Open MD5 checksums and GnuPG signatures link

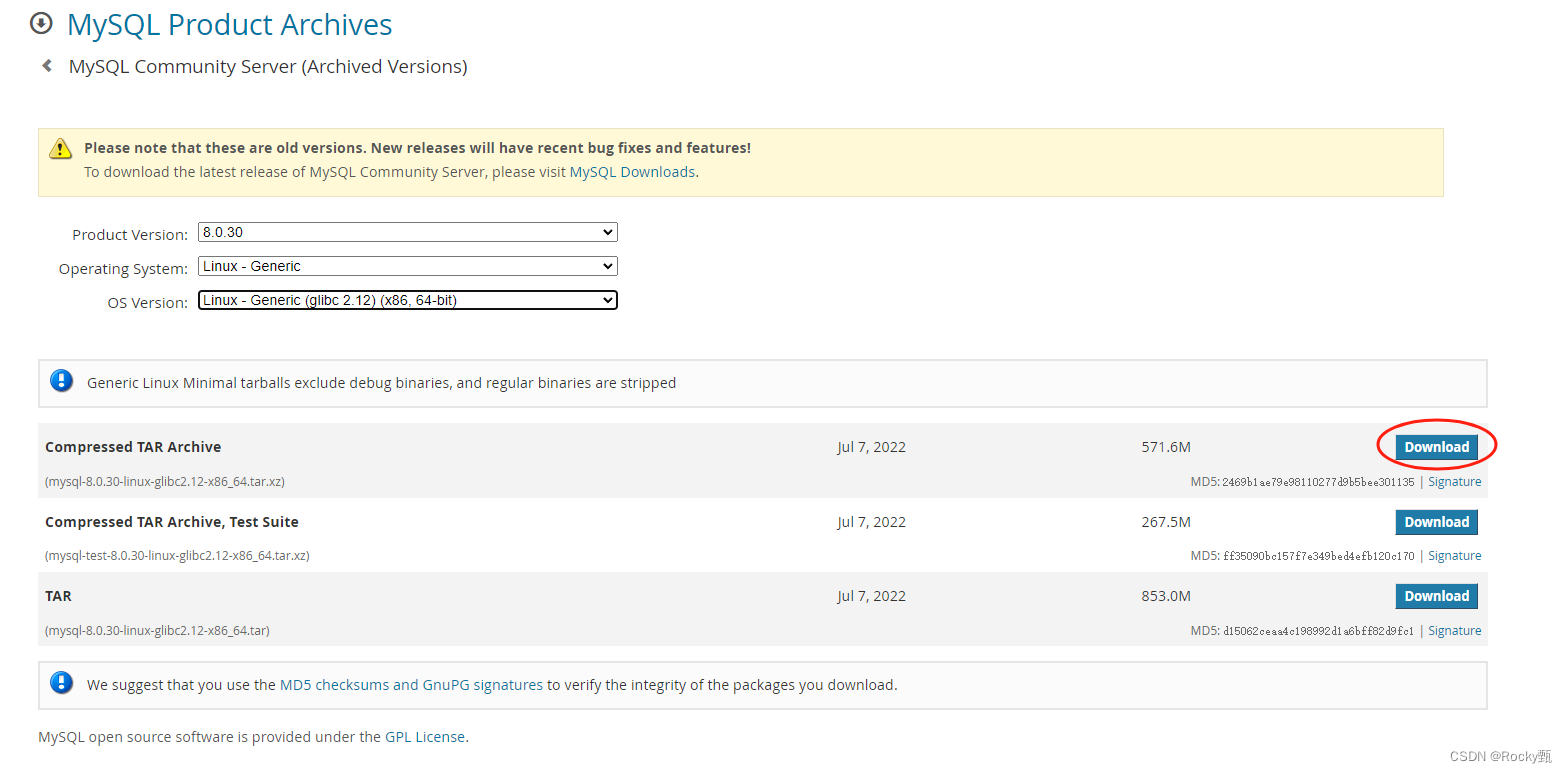tap(411, 685)
